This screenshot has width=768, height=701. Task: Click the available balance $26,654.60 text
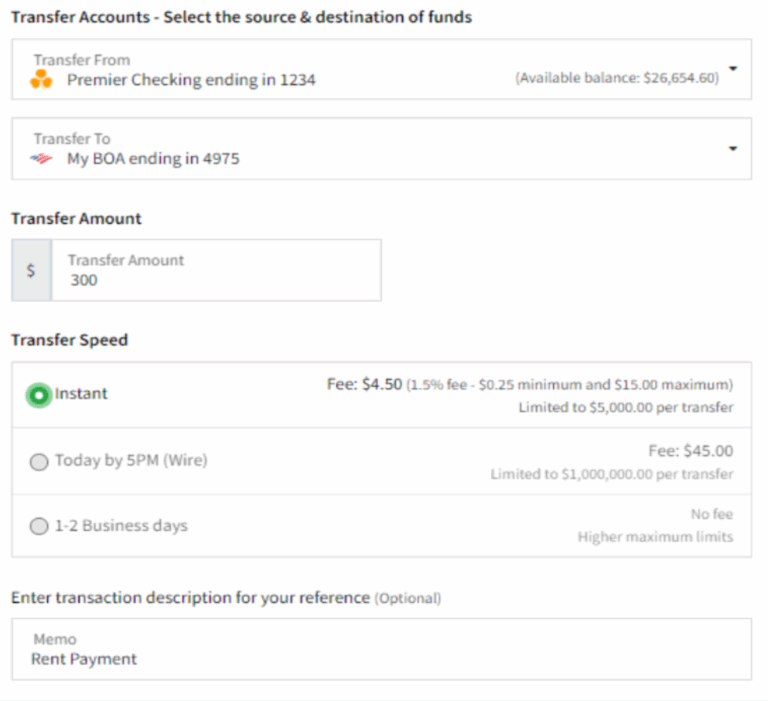[617, 79]
